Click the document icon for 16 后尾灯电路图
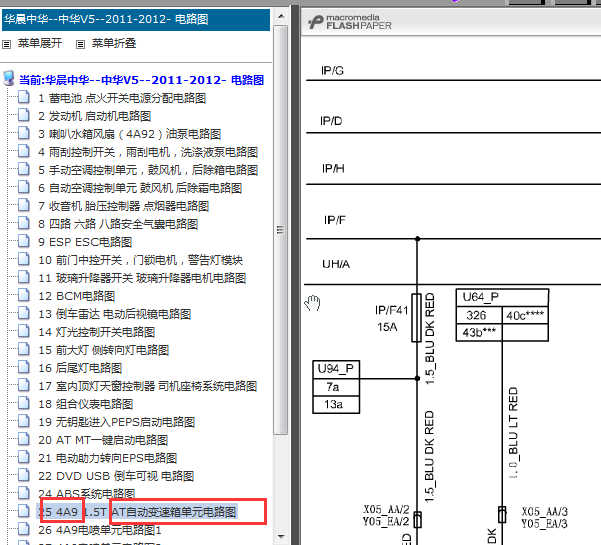This screenshot has height=545, width=601. (24, 367)
